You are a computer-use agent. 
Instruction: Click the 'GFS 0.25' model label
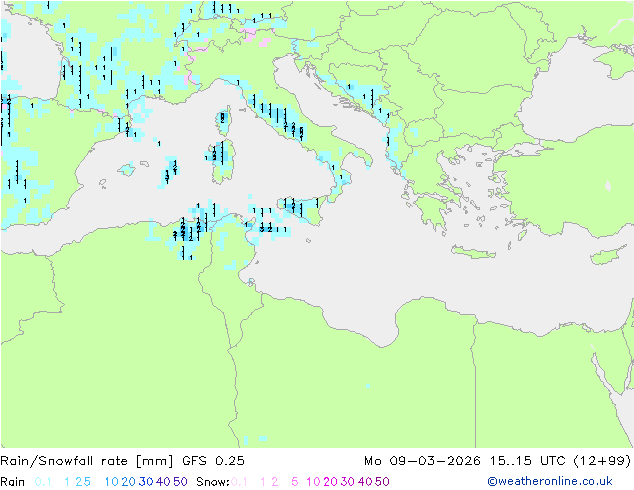[213, 461]
